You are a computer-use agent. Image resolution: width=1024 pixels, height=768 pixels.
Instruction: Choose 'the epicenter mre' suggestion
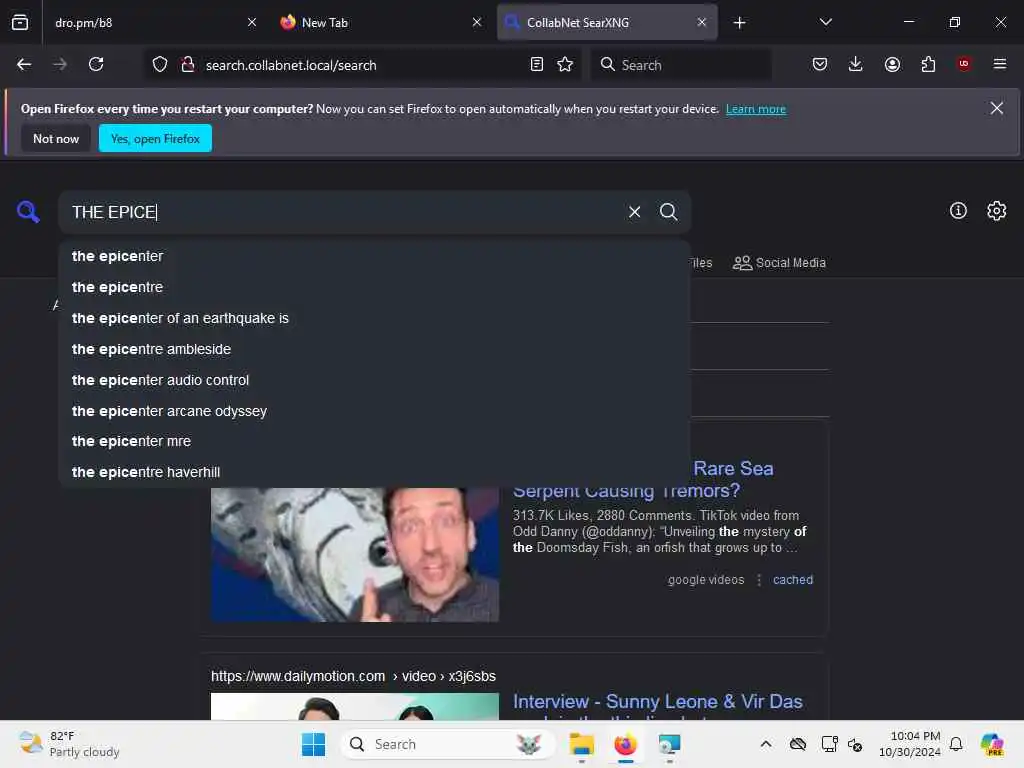(374, 441)
